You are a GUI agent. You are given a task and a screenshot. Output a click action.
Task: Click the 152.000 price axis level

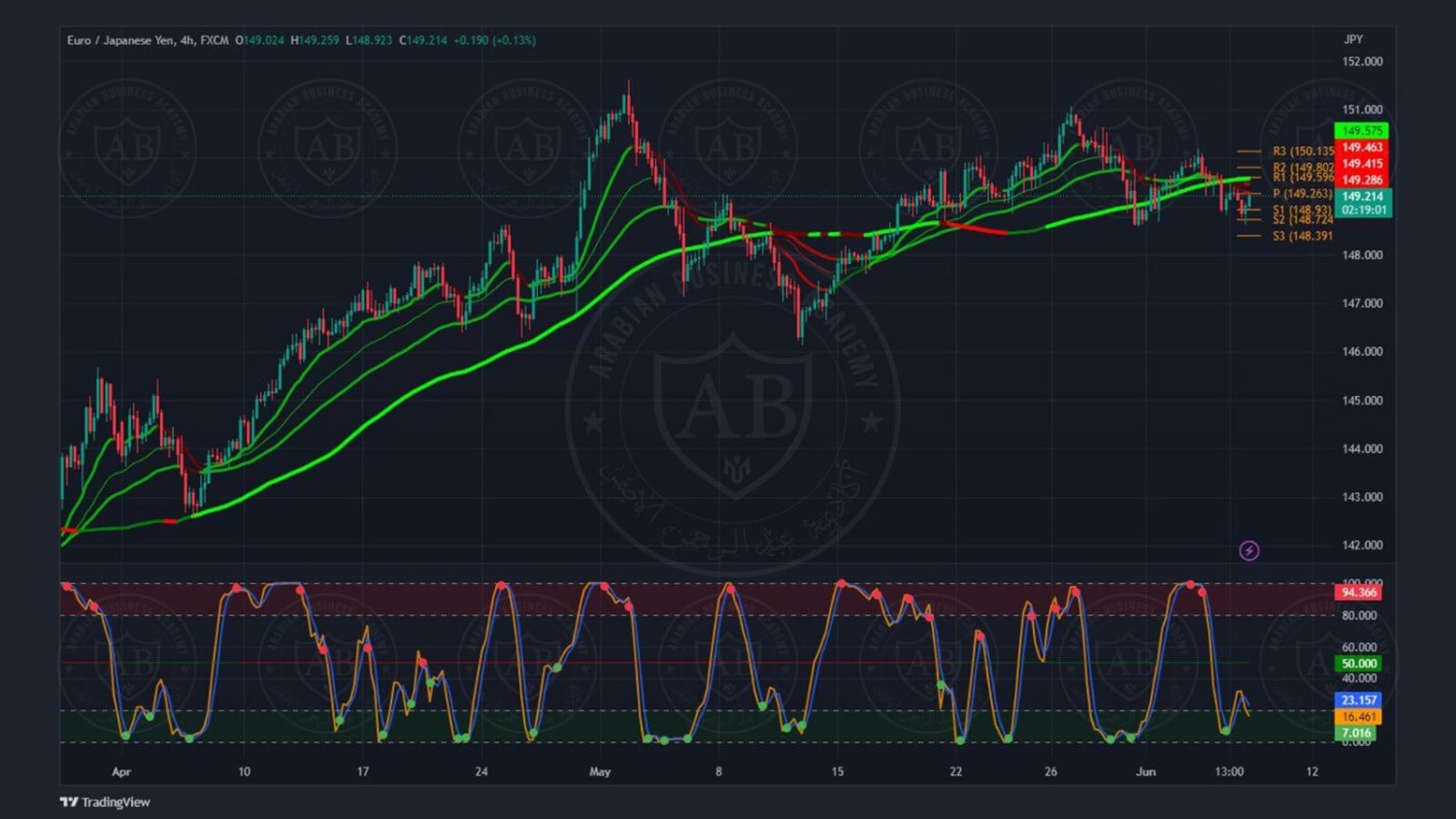coord(1362,62)
